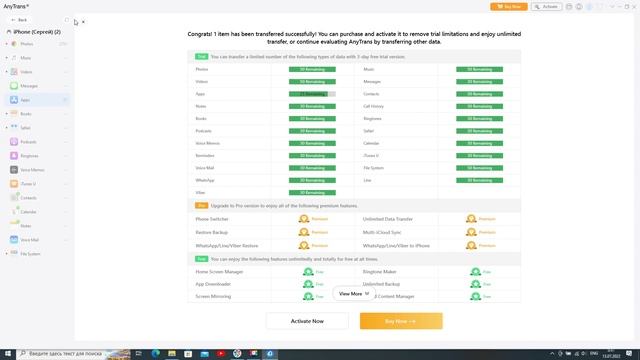This screenshot has width=640, height=360.
Task: Open YouTube from the Windows taskbar
Action: coord(221,353)
